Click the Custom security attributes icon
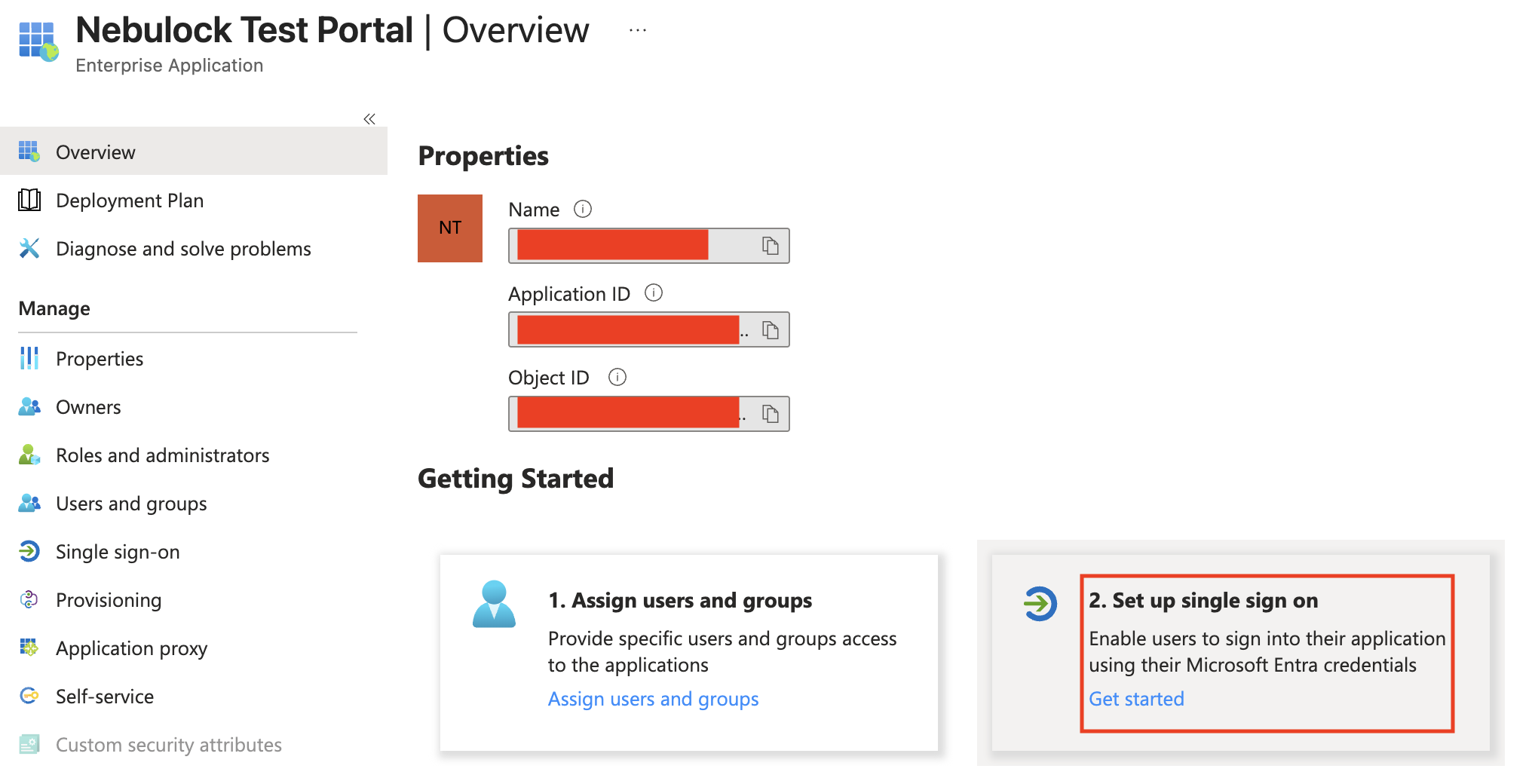Image resolution: width=1532 pixels, height=784 pixels. click(x=29, y=744)
